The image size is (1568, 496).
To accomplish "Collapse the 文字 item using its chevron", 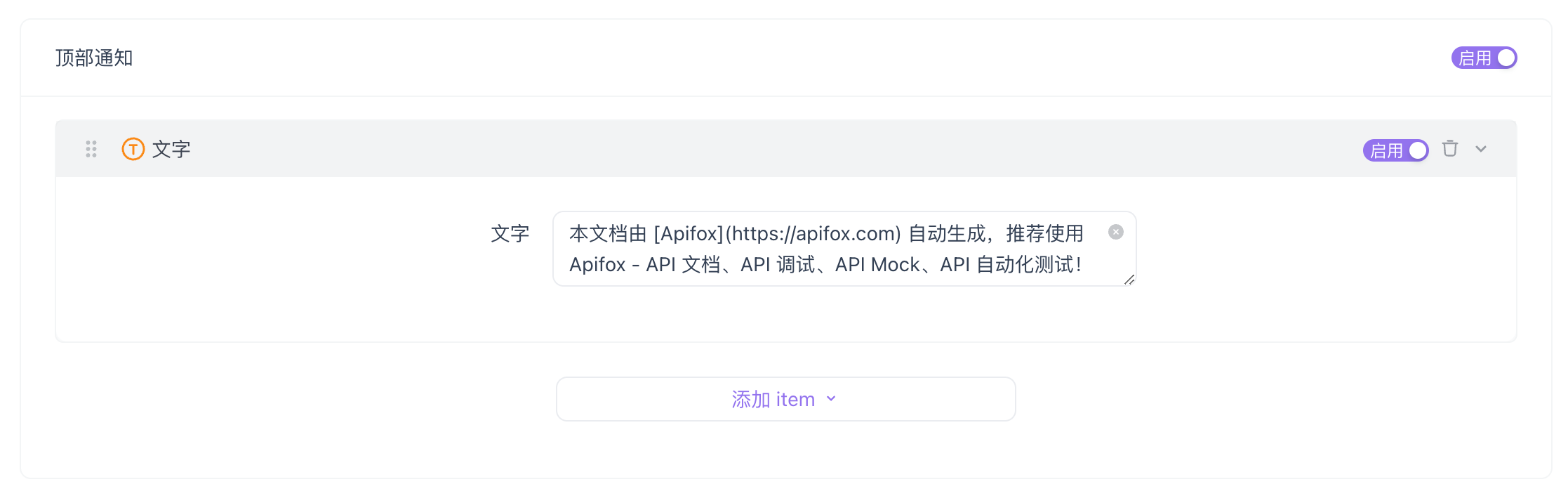I will tap(1481, 149).
